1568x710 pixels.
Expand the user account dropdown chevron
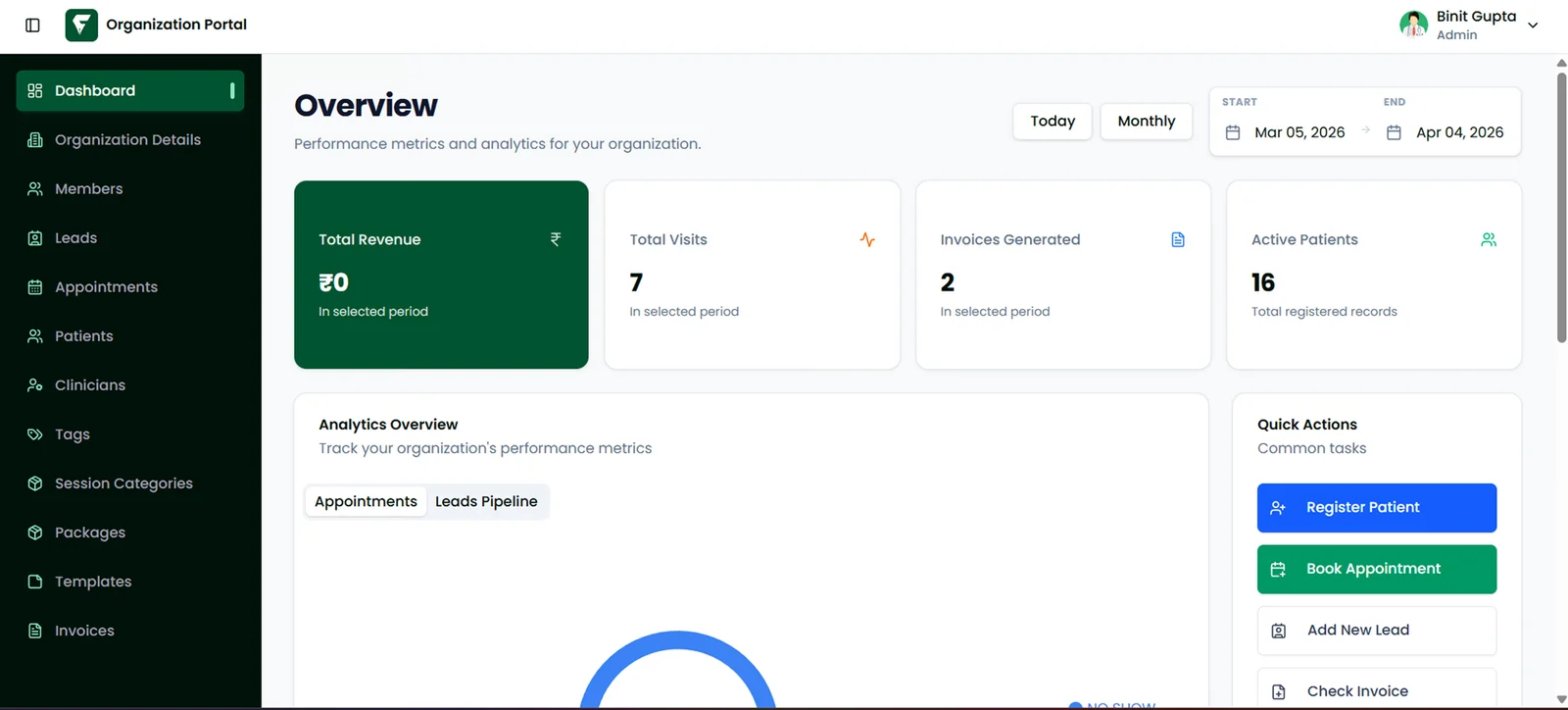[x=1533, y=25]
